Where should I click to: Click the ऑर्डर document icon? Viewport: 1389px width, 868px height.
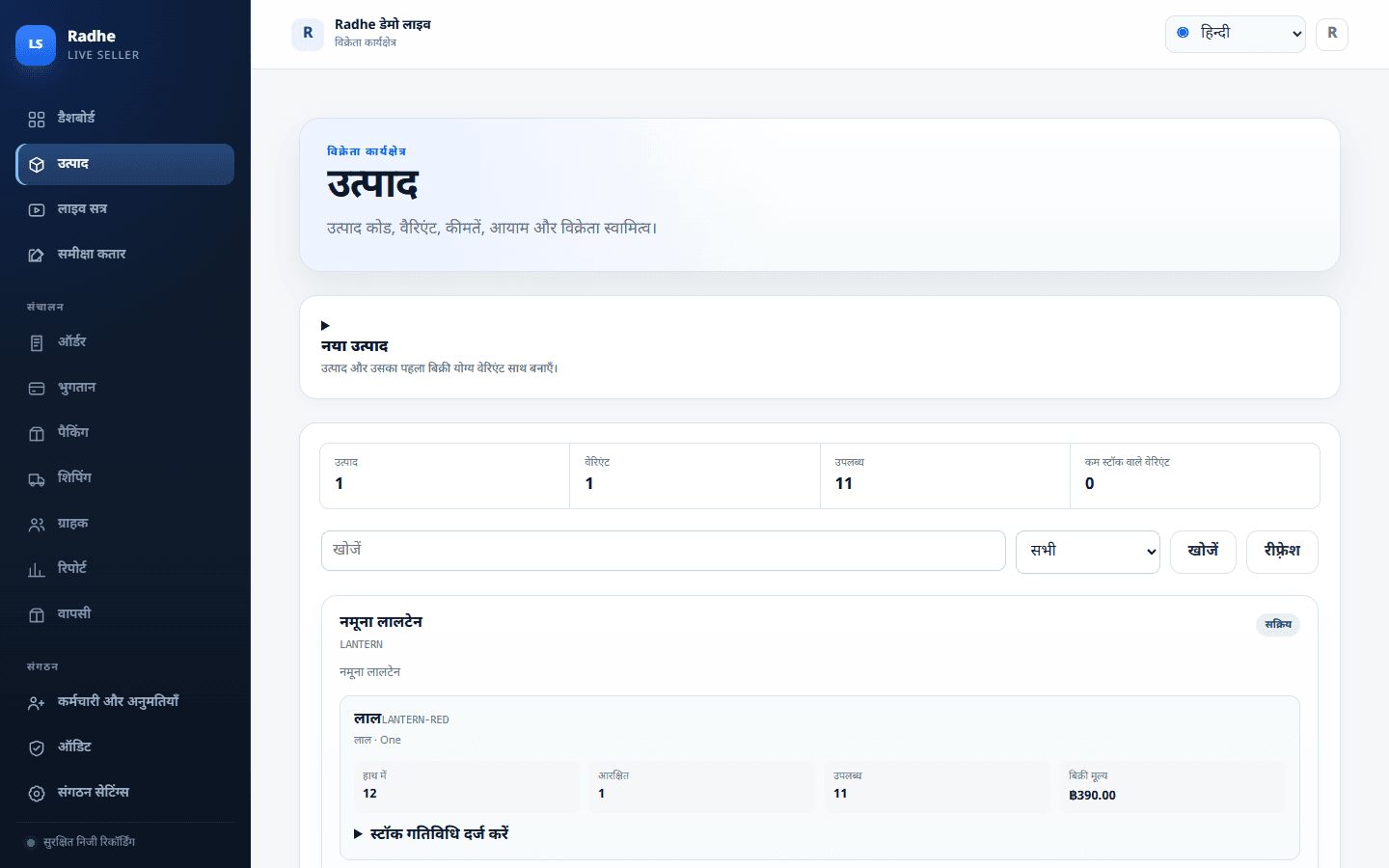37,342
